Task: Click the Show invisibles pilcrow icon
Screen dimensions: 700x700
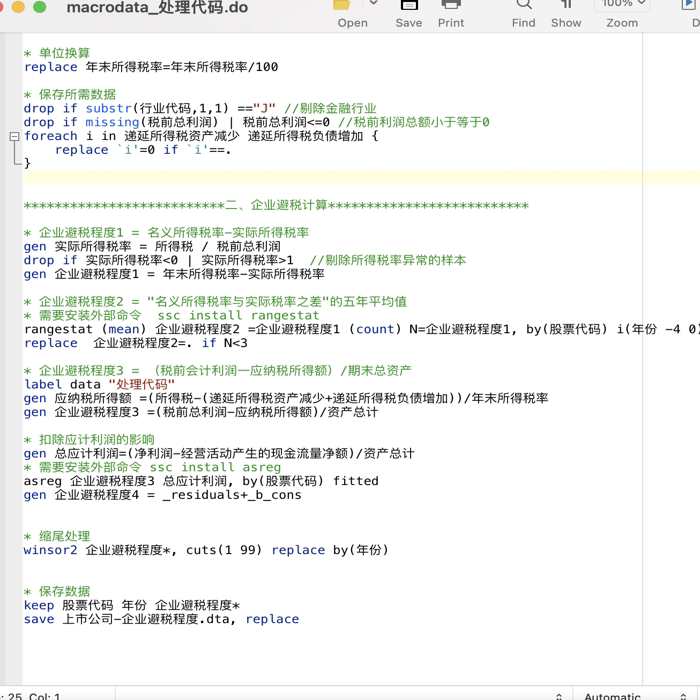Action: 566,4
